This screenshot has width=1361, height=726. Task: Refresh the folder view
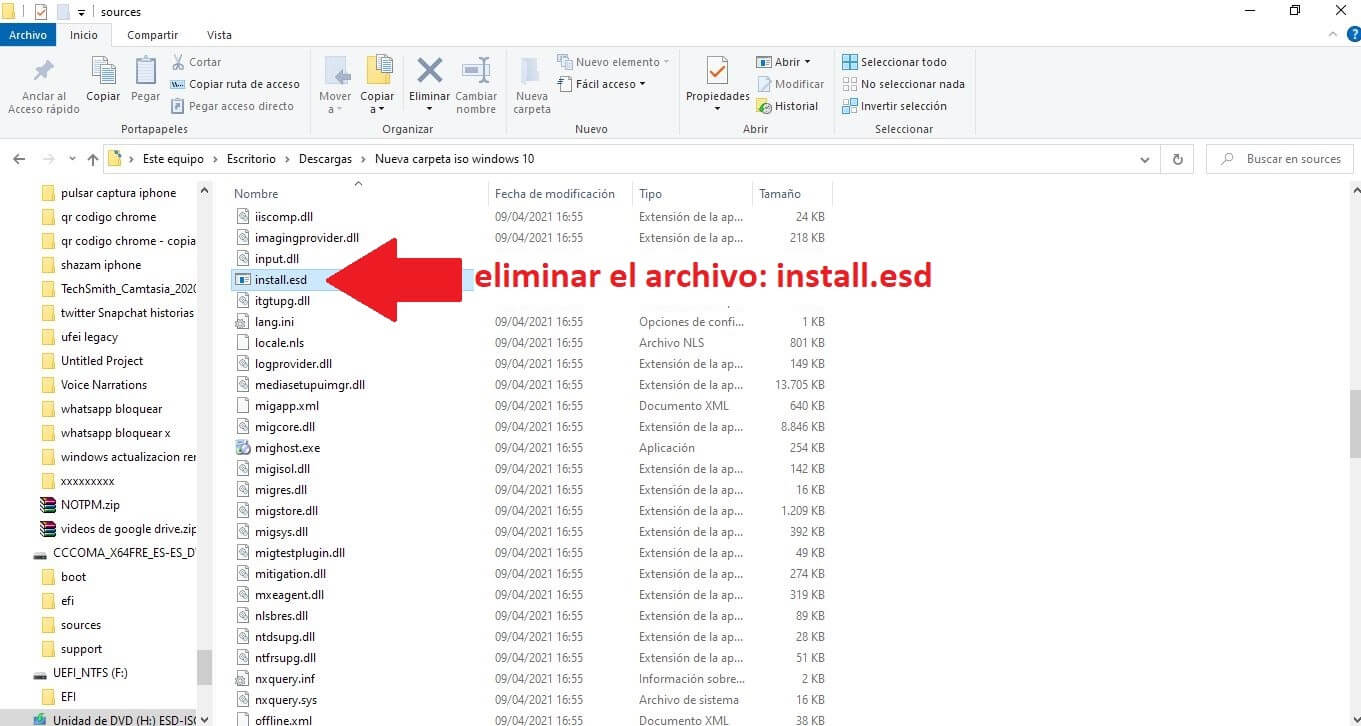click(x=1177, y=159)
